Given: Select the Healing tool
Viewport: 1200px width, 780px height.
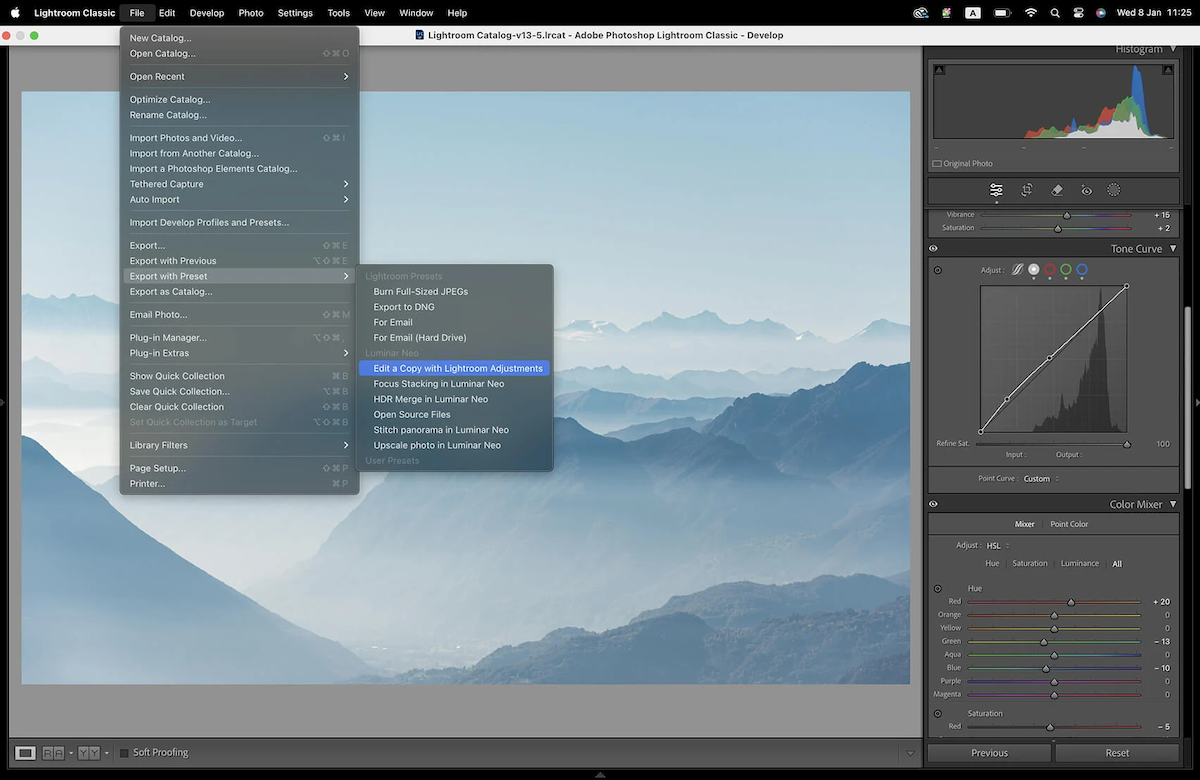Looking at the screenshot, I should pyautogui.click(x=1056, y=190).
